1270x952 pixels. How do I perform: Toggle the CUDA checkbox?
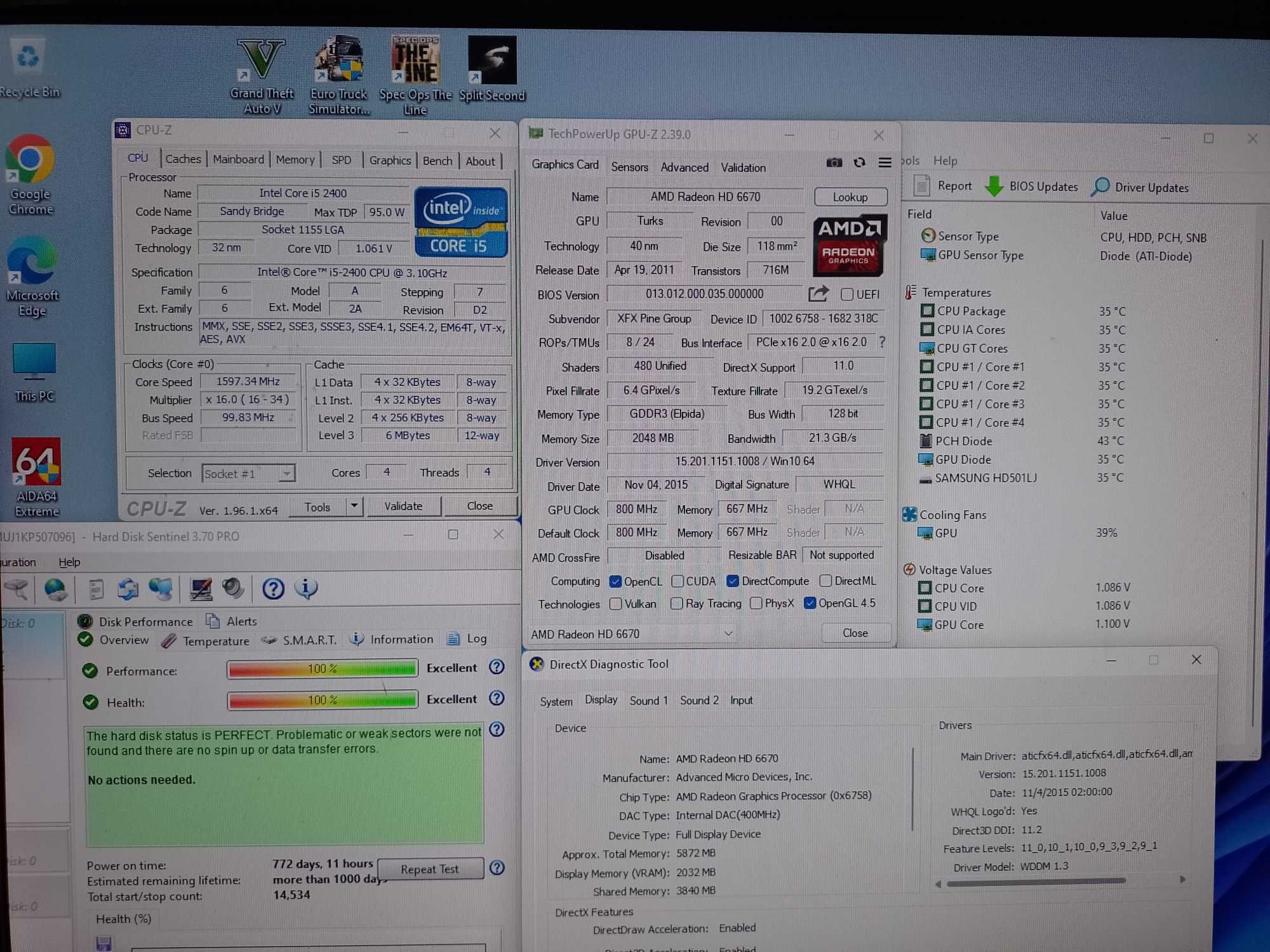click(x=678, y=581)
